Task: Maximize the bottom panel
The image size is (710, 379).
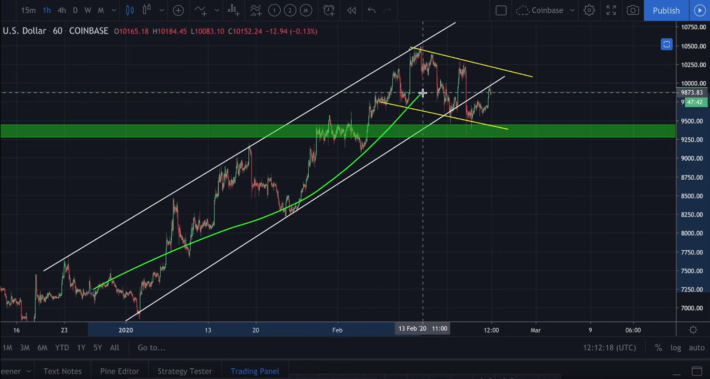Action: pos(697,371)
